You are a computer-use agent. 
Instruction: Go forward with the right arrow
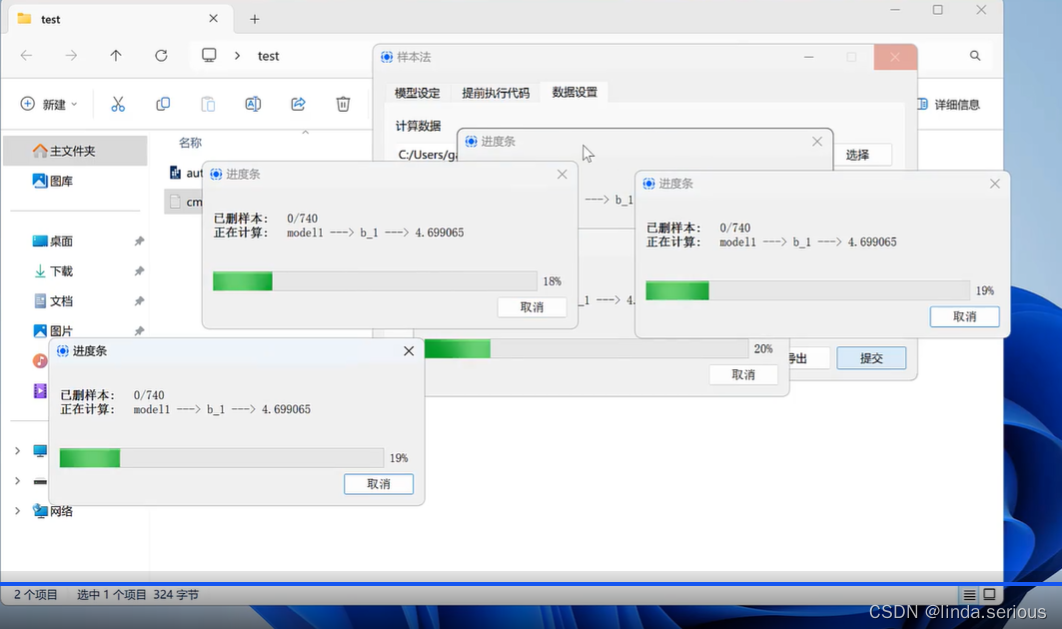click(71, 56)
